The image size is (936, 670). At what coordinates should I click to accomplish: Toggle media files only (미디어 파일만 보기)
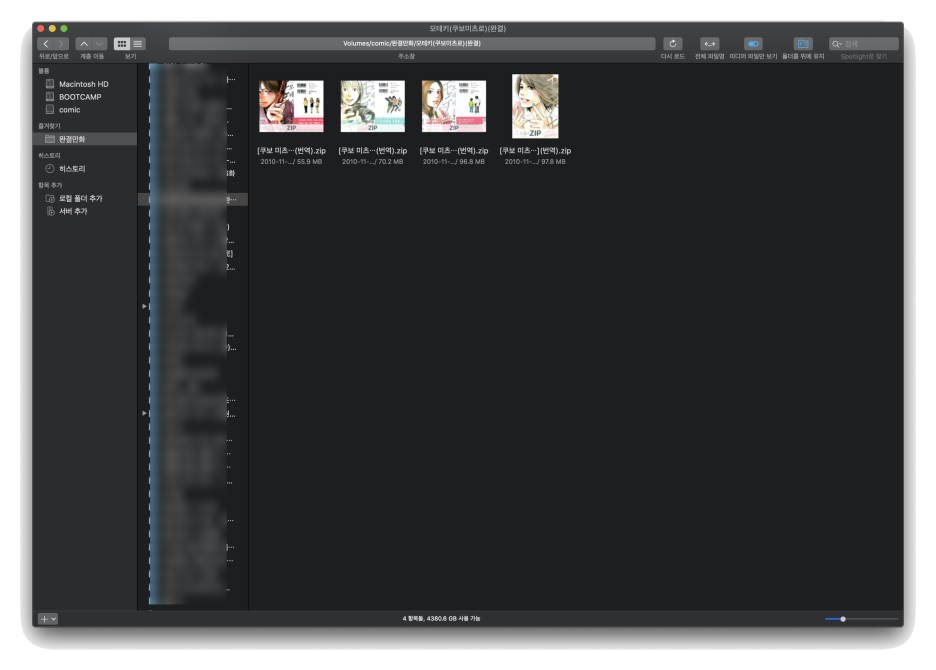coord(751,43)
